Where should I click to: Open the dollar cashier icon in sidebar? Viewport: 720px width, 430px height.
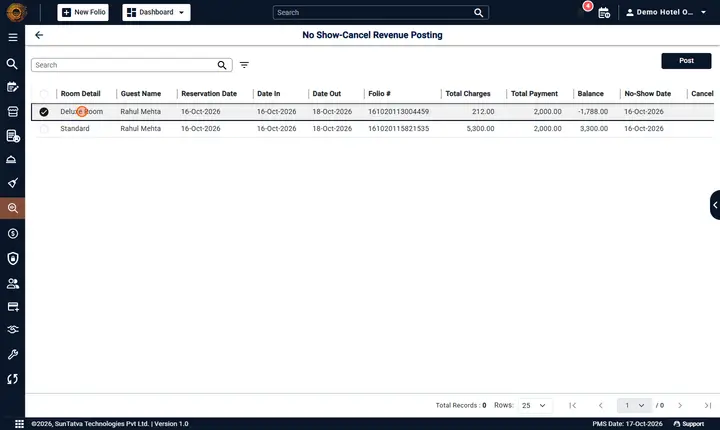coord(13,233)
